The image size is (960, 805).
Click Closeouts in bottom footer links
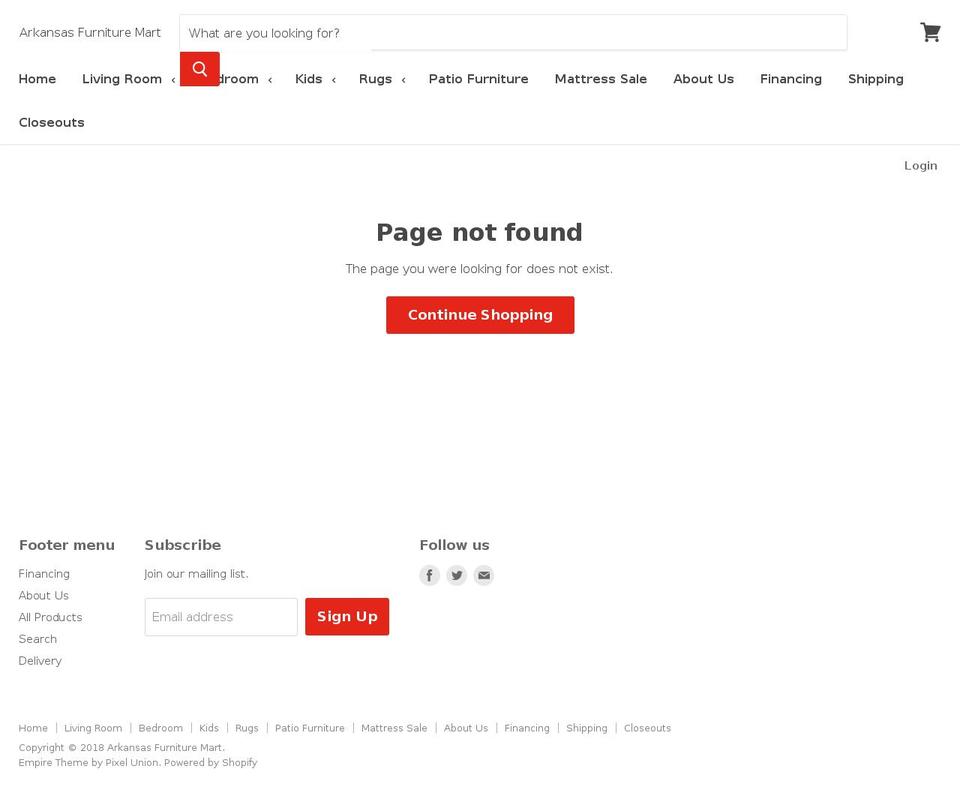tap(647, 728)
